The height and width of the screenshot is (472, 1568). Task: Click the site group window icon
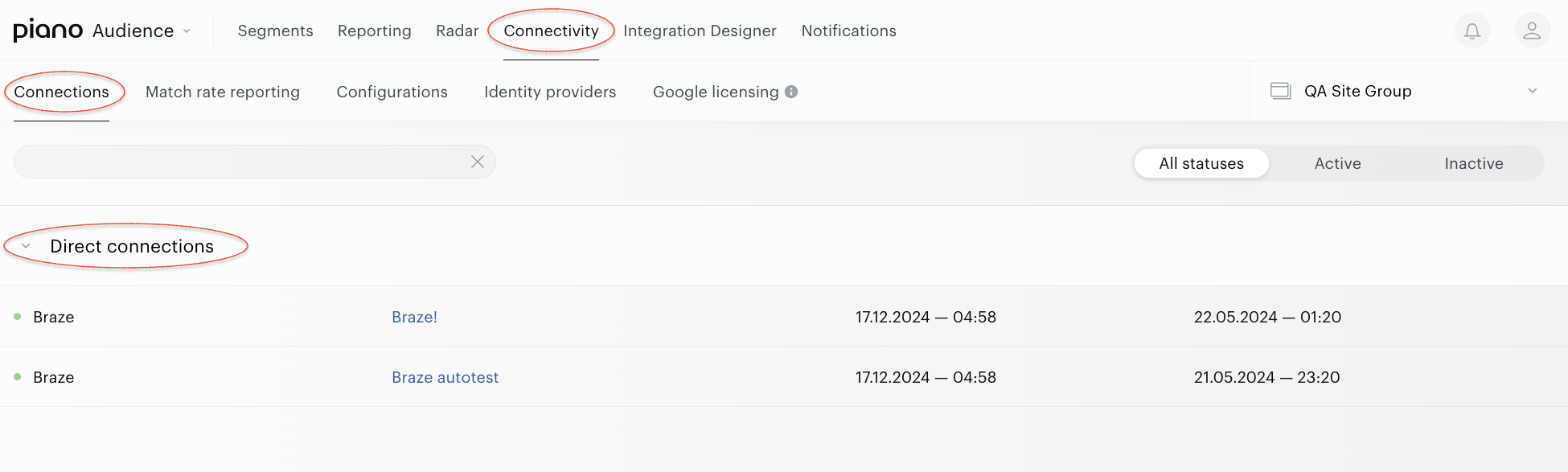click(1280, 91)
